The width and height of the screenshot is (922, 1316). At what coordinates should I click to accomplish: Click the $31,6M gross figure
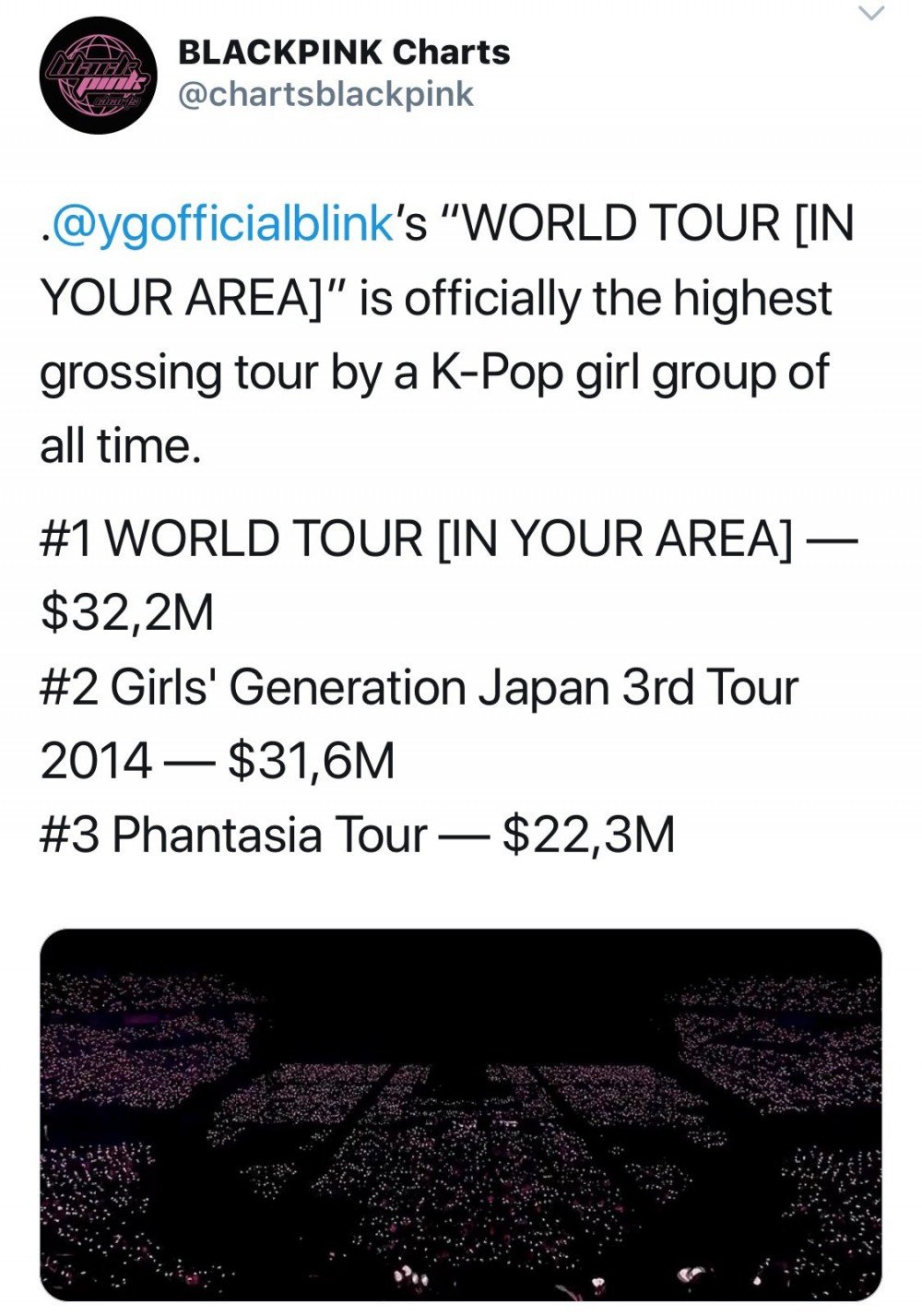[311, 763]
